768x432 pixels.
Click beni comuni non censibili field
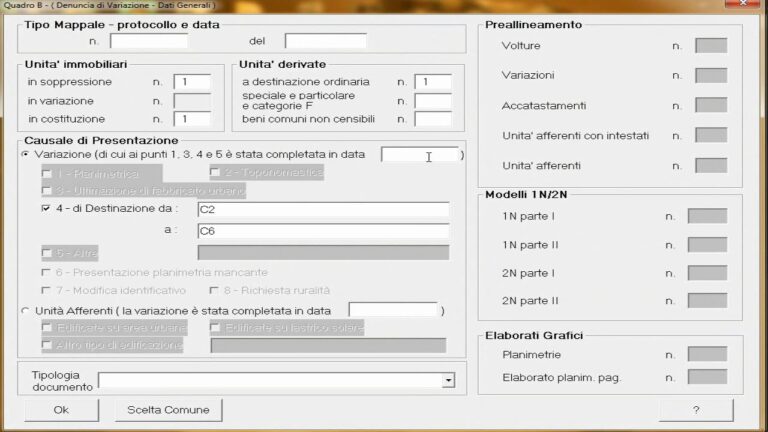point(433,119)
